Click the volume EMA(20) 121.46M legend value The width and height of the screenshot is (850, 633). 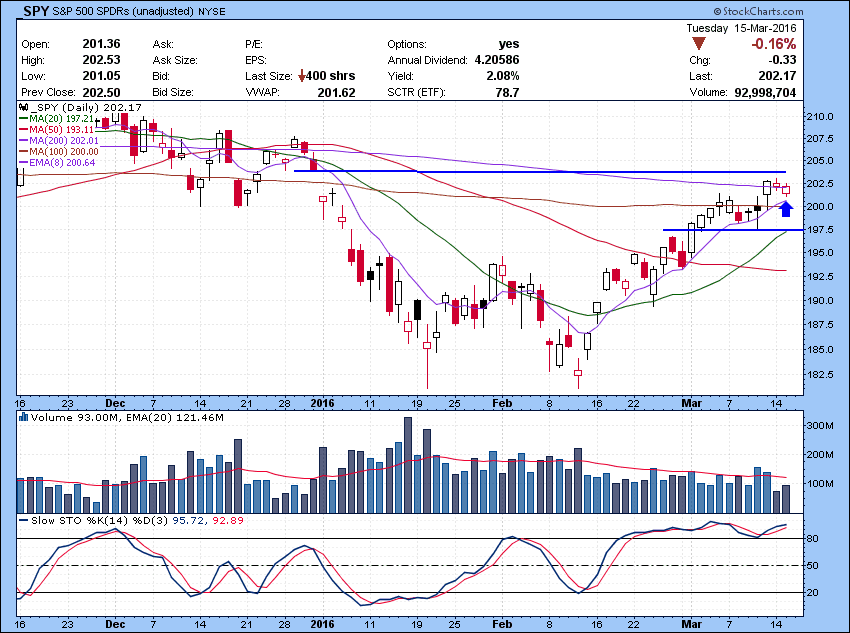(x=174, y=418)
